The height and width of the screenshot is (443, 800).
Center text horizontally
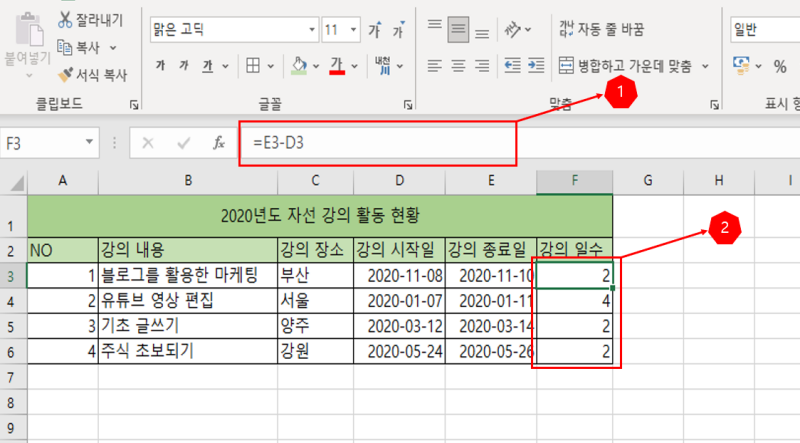(x=458, y=66)
